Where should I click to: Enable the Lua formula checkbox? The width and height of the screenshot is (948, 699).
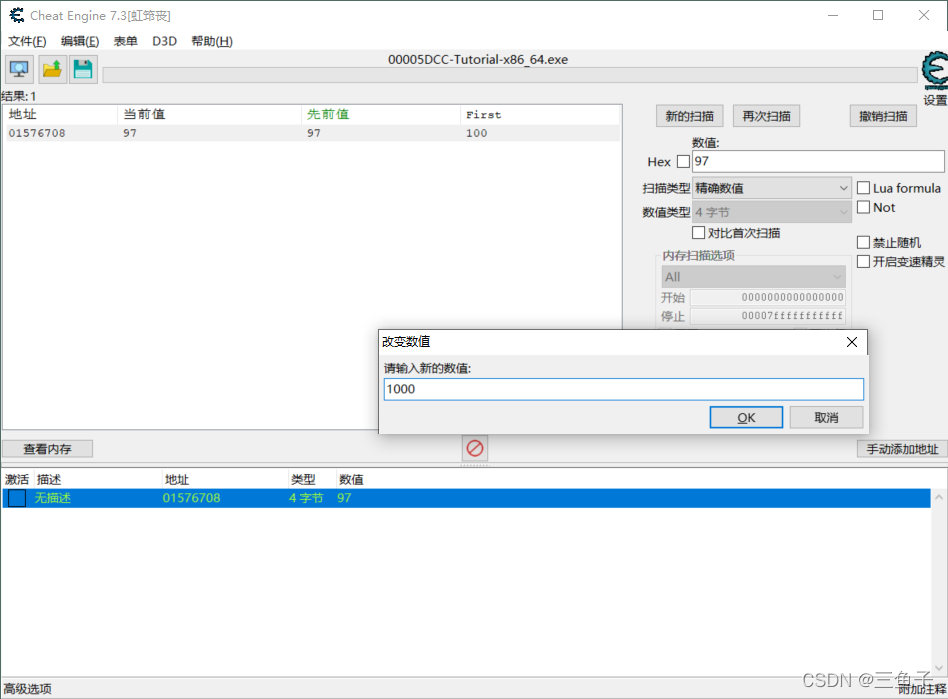863,188
